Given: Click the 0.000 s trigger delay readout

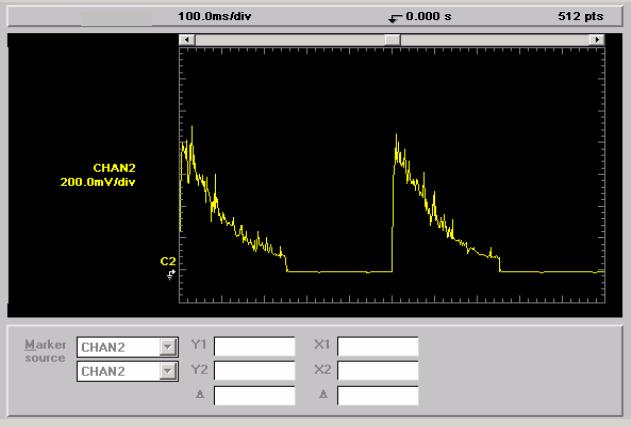Looking at the screenshot, I should [426, 18].
